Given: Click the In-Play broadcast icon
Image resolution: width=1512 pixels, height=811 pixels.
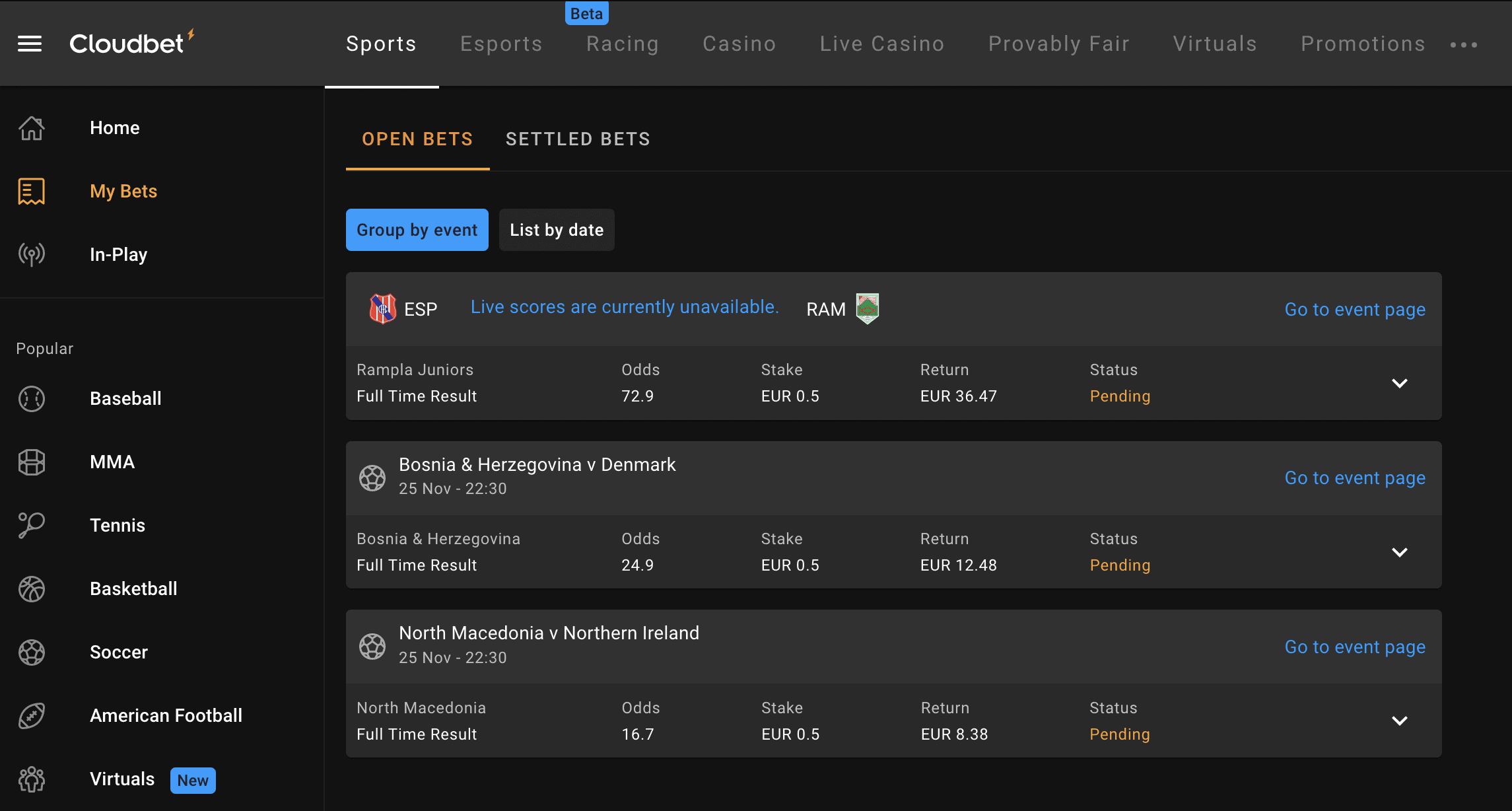Looking at the screenshot, I should click(x=31, y=254).
